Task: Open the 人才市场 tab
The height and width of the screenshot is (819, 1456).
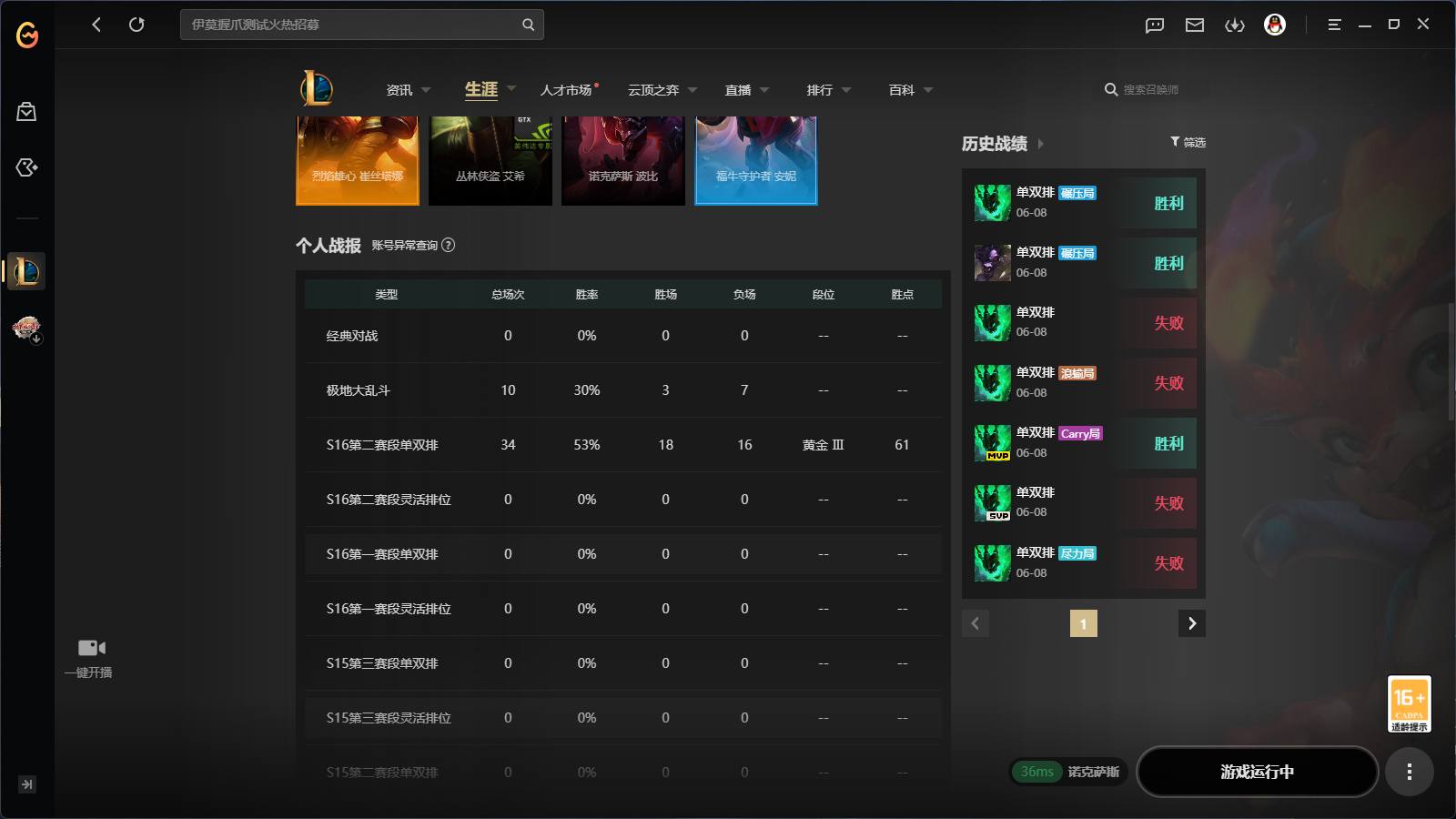Action: pos(566,90)
